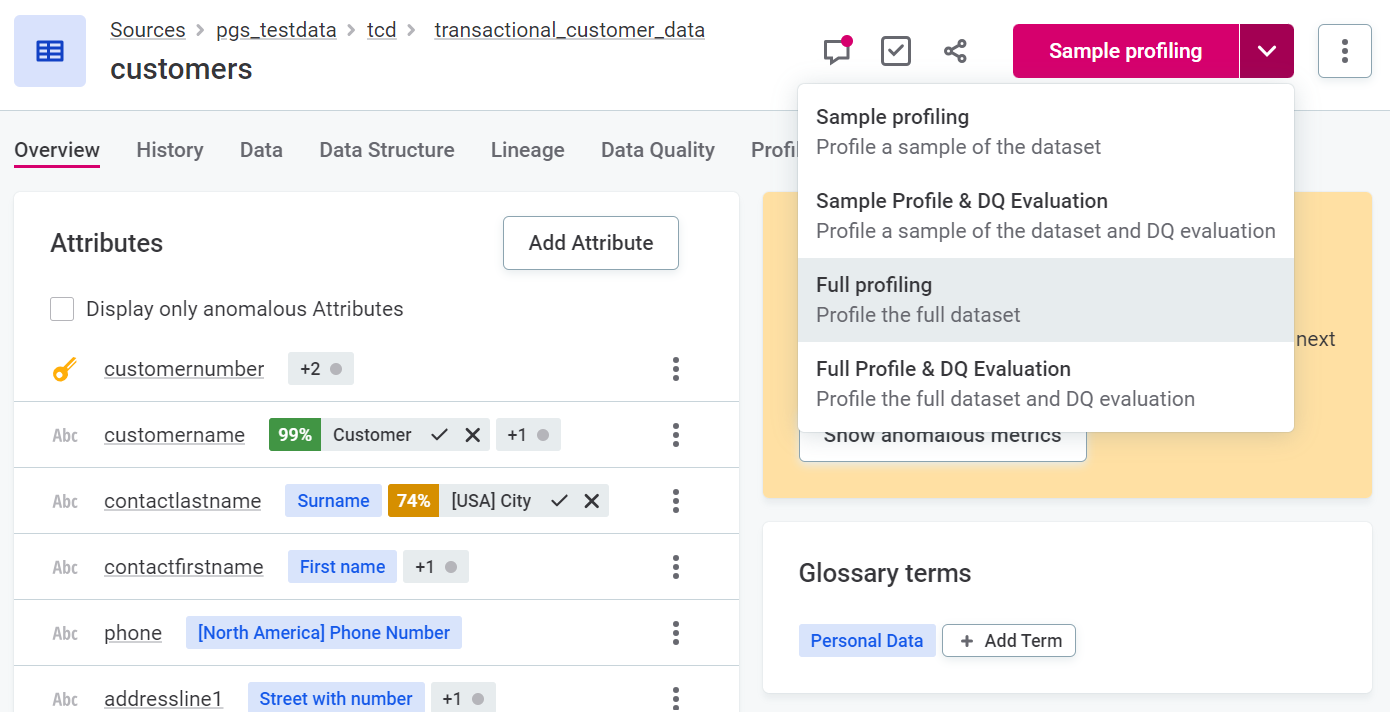
Task: Open top-right vertical ellipsis options menu
Action: [x=1344, y=51]
